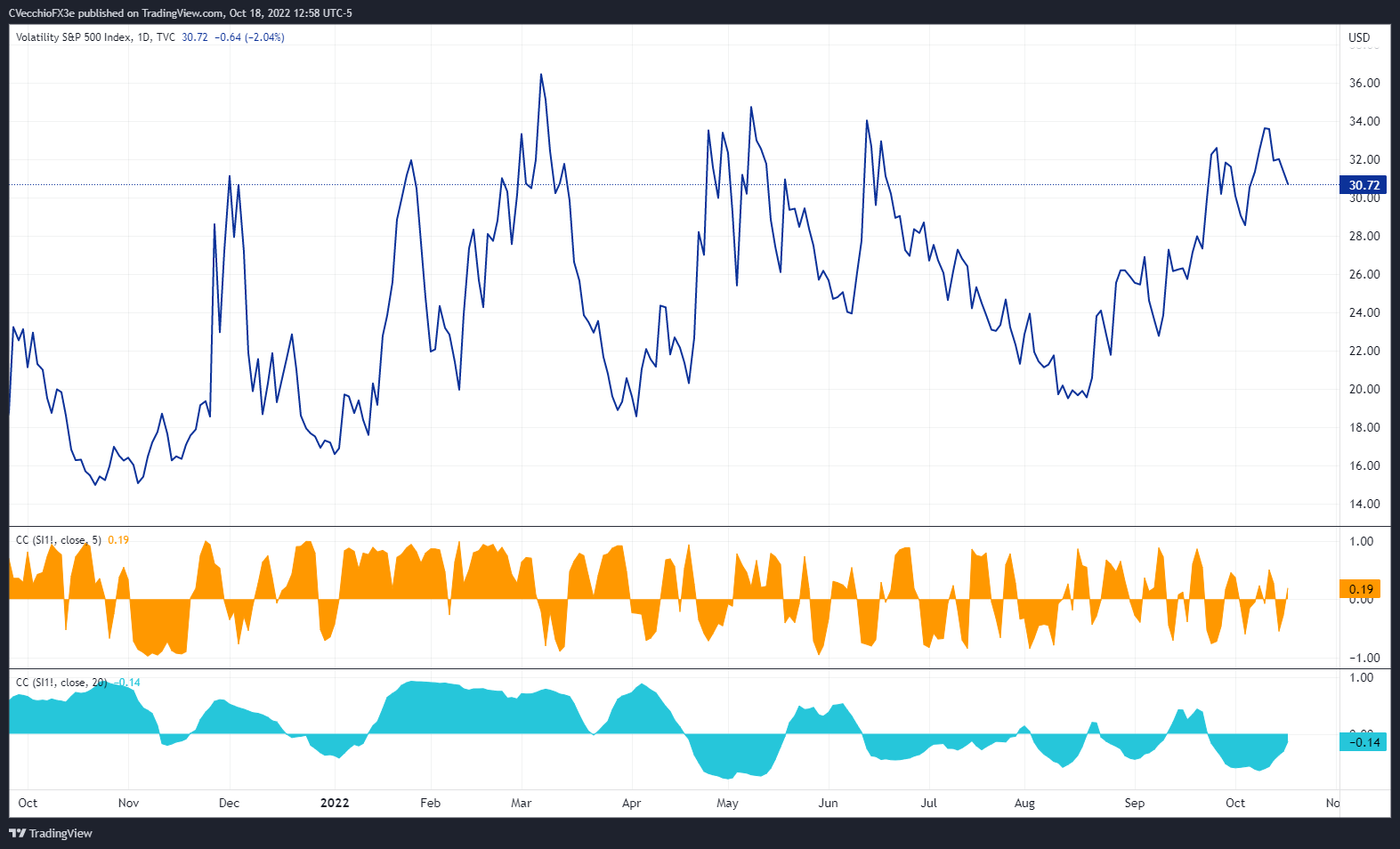Image resolution: width=1400 pixels, height=849 pixels.
Task: Click the 20.00 price axis label
Action: click(x=1364, y=389)
